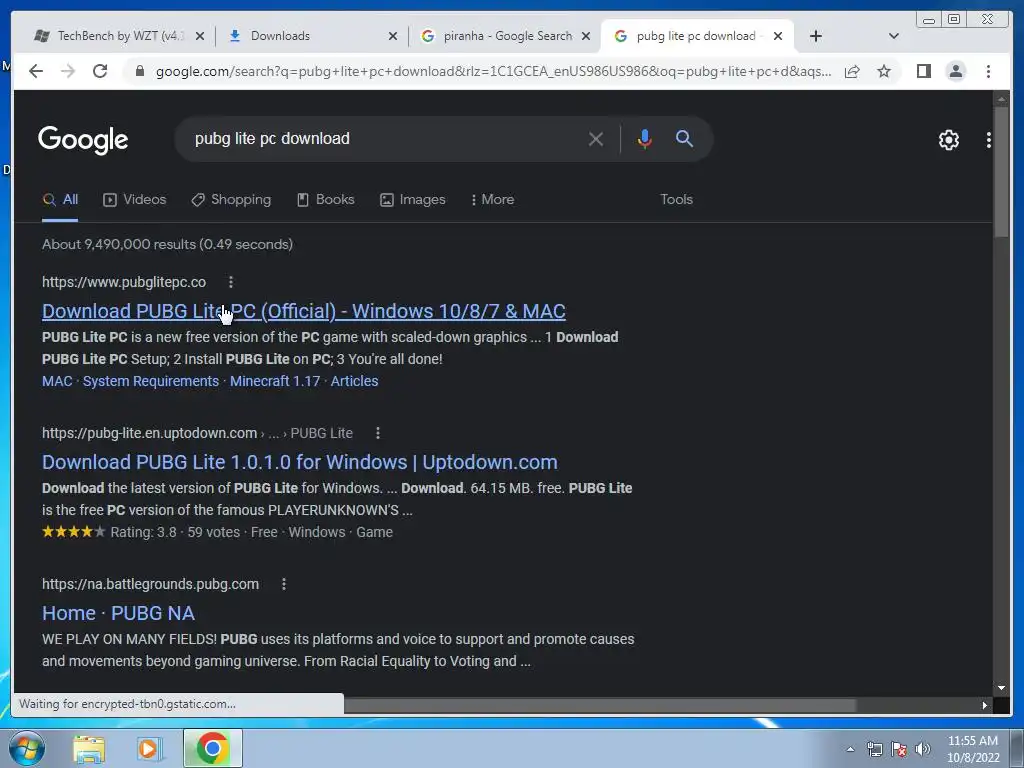1024x768 pixels.
Task: Click the Google logo
Action: point(83,140)
